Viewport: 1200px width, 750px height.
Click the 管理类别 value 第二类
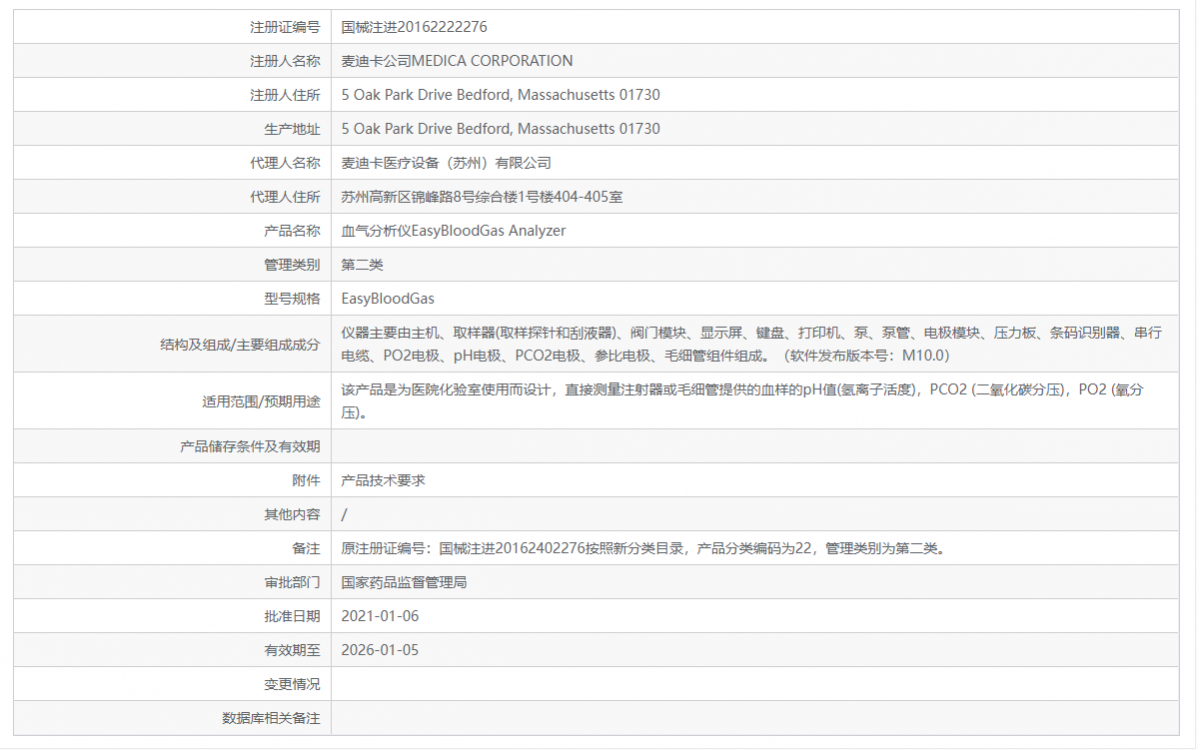coord(362,264)
